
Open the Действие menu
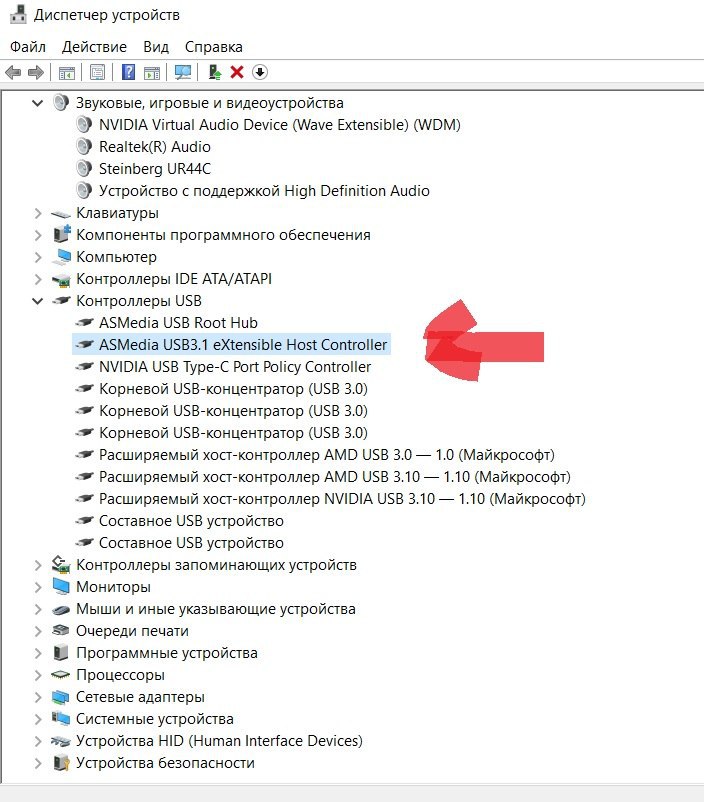94,47
